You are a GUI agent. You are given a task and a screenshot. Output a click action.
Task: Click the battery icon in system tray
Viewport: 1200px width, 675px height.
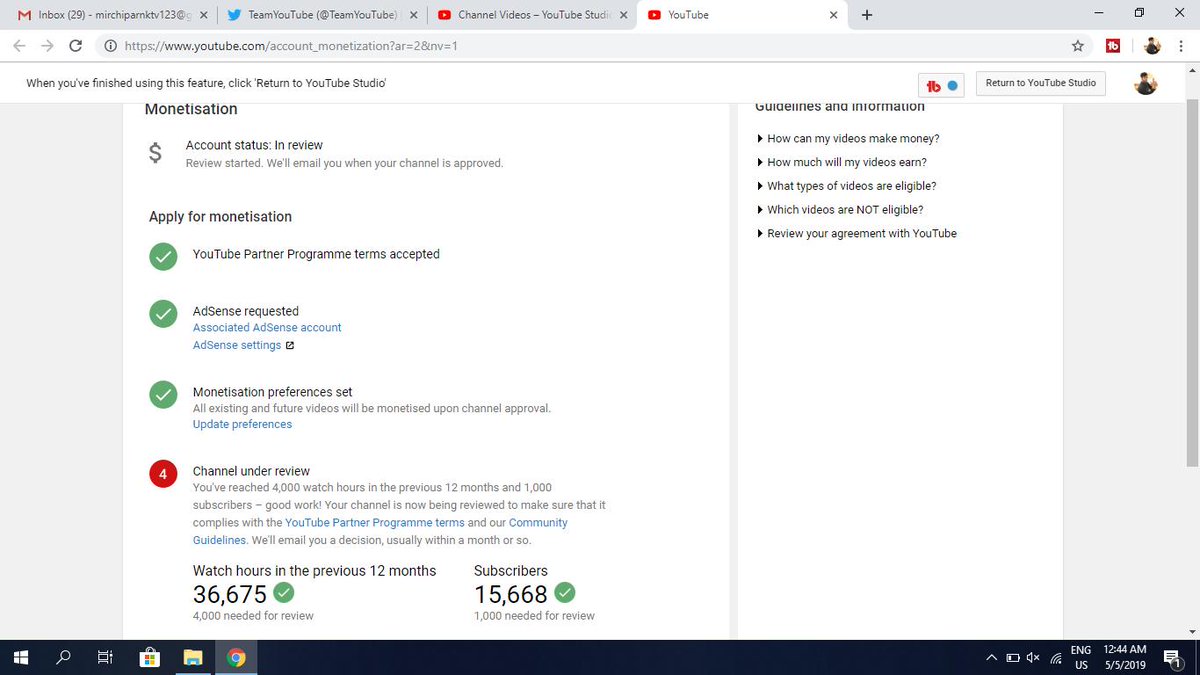click(1013, 658)
